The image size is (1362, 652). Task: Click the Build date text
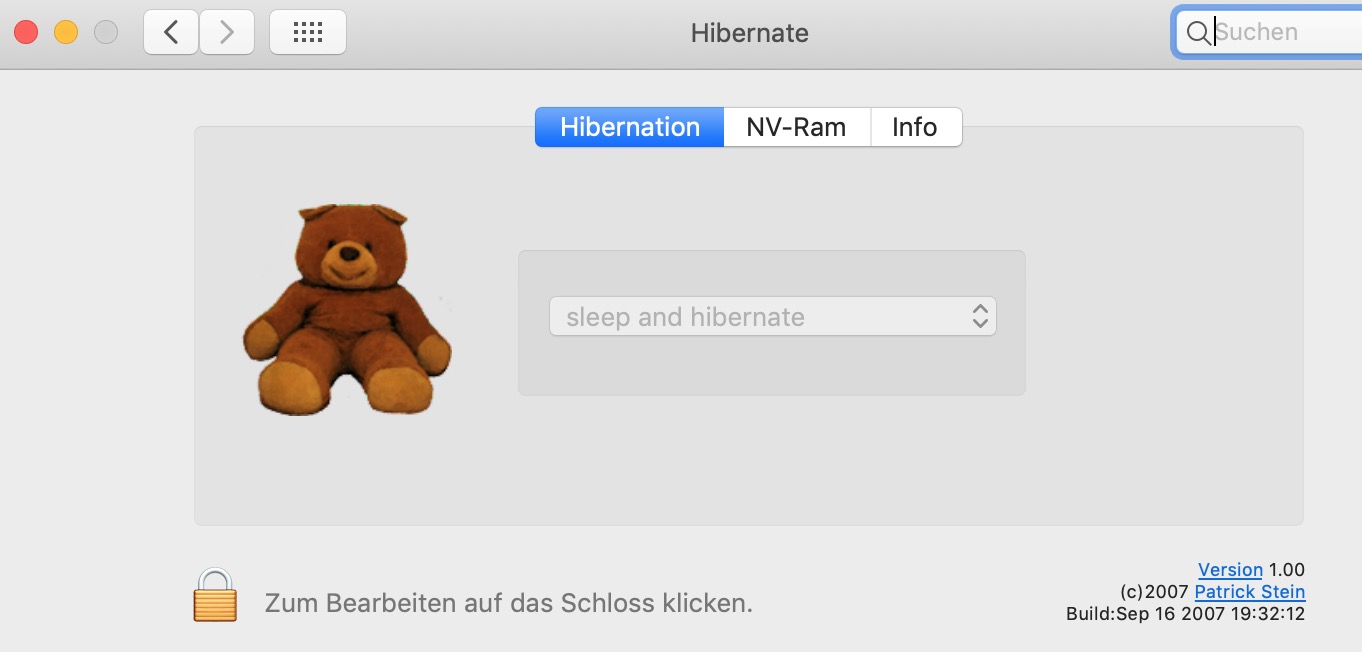(1185, 614)
